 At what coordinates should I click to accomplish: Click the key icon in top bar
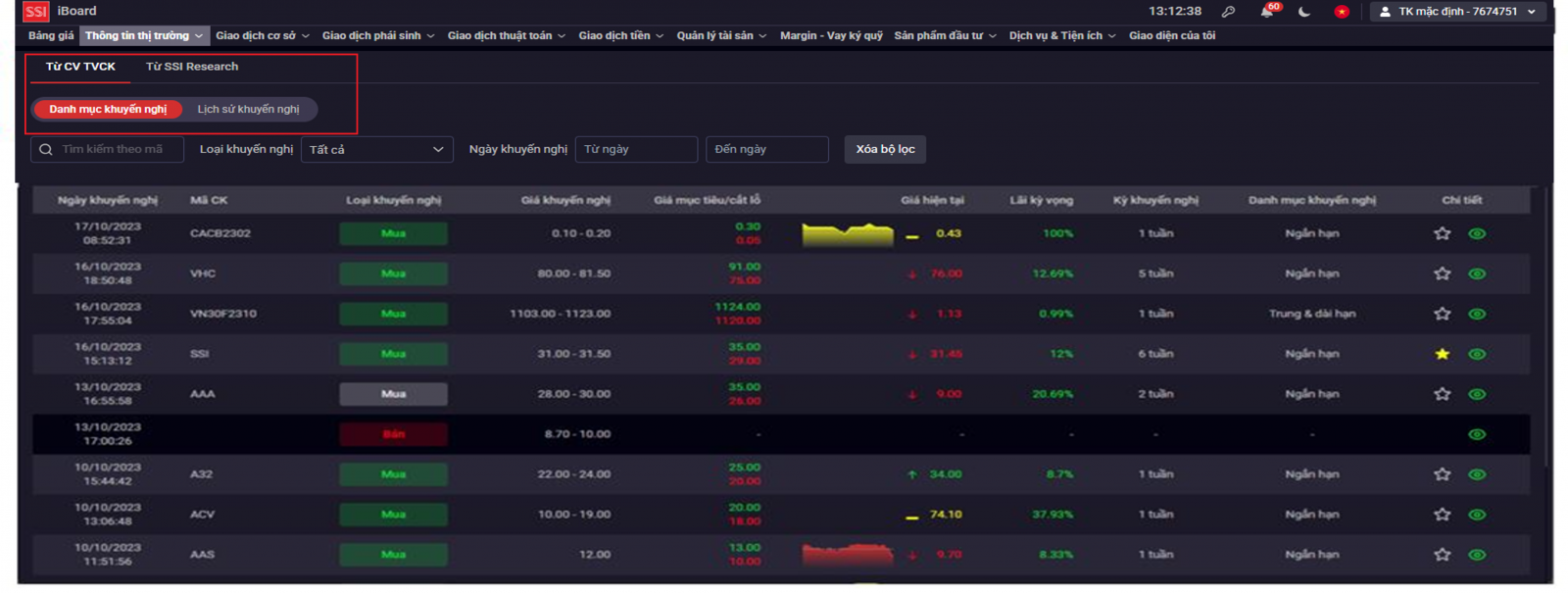[1228, 12]
